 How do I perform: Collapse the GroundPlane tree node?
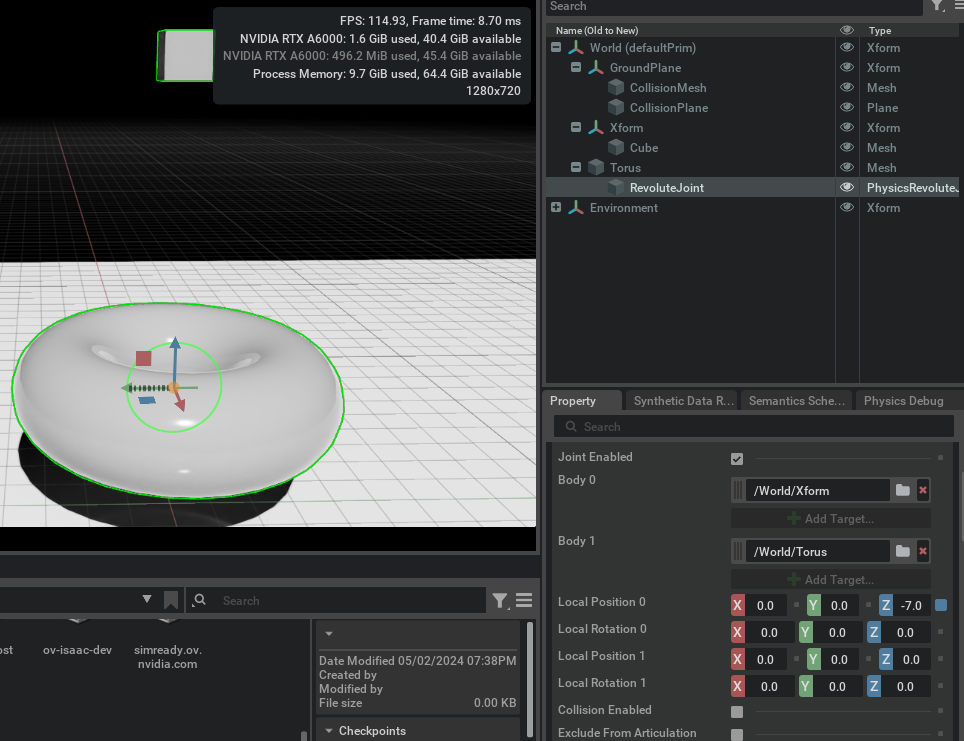pos(576,68)
